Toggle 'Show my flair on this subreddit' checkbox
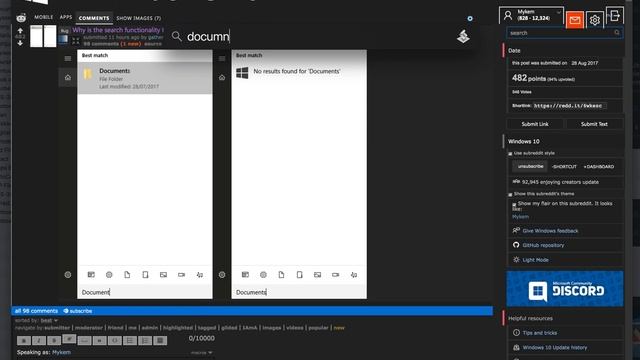This screenshot has width=640, height=360. [x=514, y=204]
